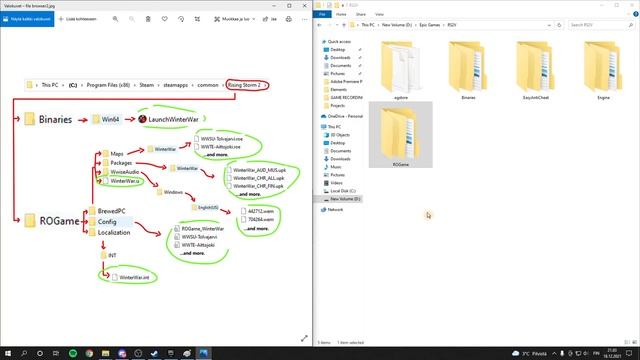640x360 pixels.
Task: Select Documents under Quick access
Action: click(x=340, y=65)
